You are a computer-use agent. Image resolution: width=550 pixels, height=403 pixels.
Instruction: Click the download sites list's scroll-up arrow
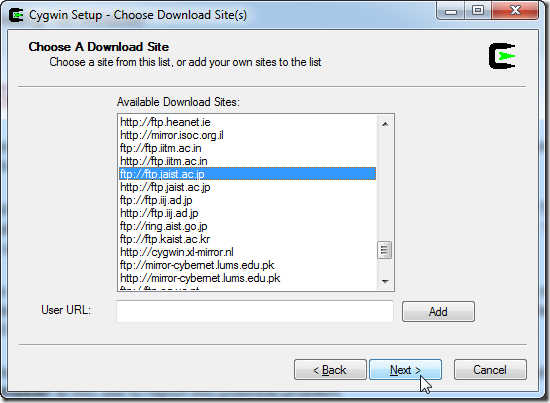tap(385, 124)
